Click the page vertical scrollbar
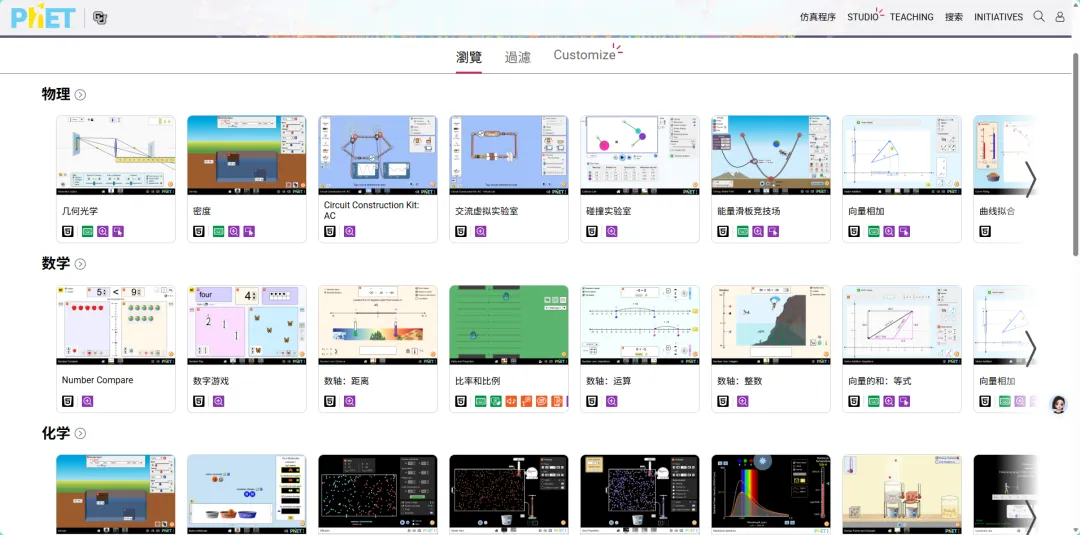The image size is (1080, 535). [1076, 155]
